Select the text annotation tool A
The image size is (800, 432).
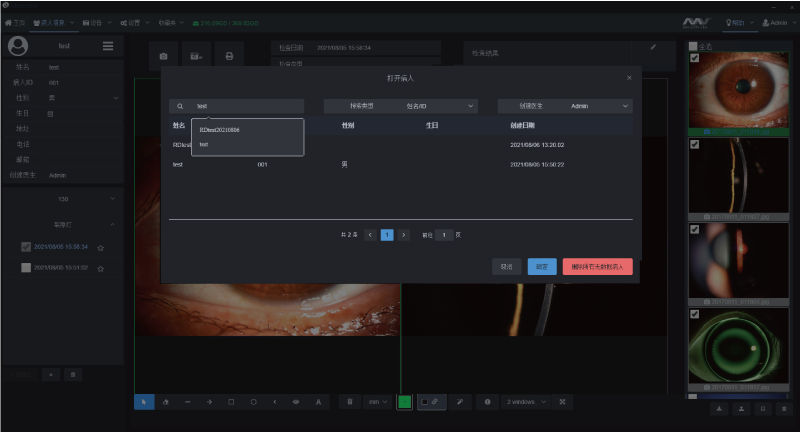coord(318,402)
